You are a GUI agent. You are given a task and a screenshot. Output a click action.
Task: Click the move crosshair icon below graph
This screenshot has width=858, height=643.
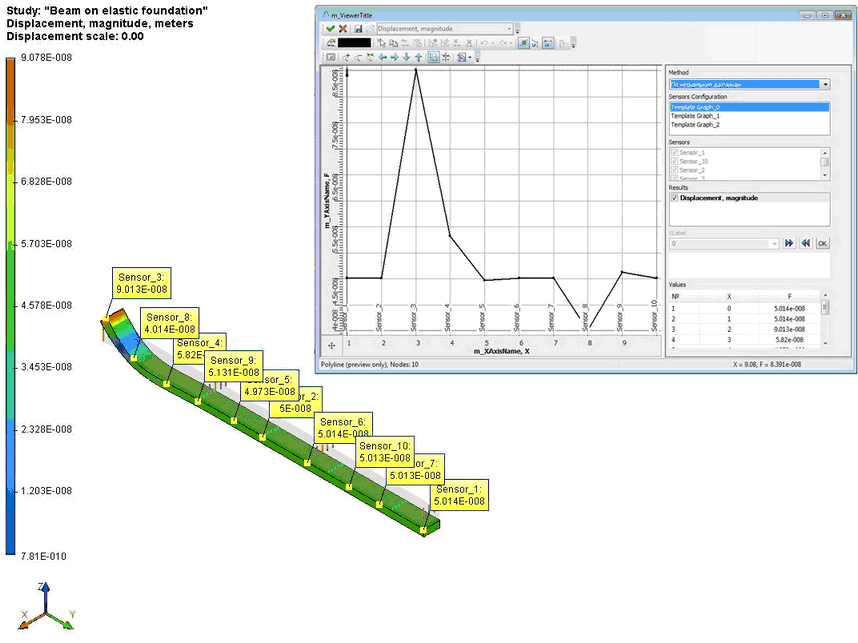330,345
